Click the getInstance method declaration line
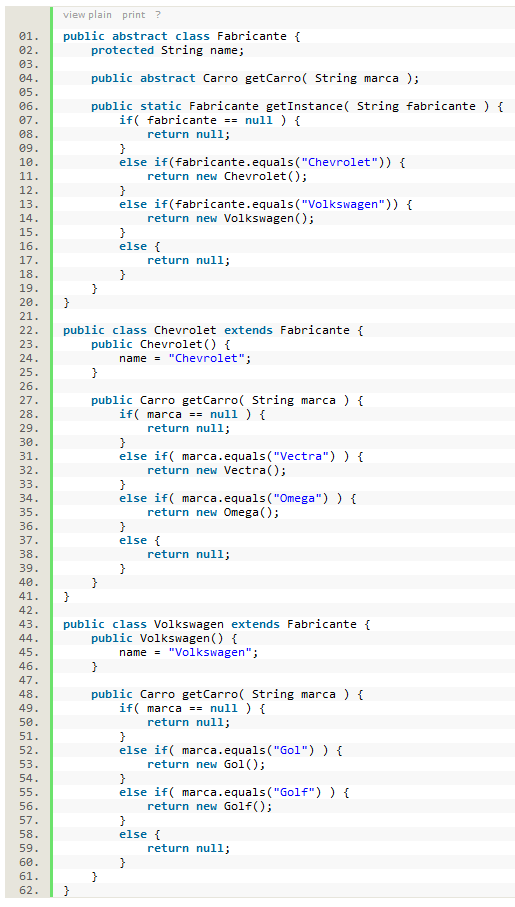The height and width of the screenshot is (907, 515). [x=297, y=106]
